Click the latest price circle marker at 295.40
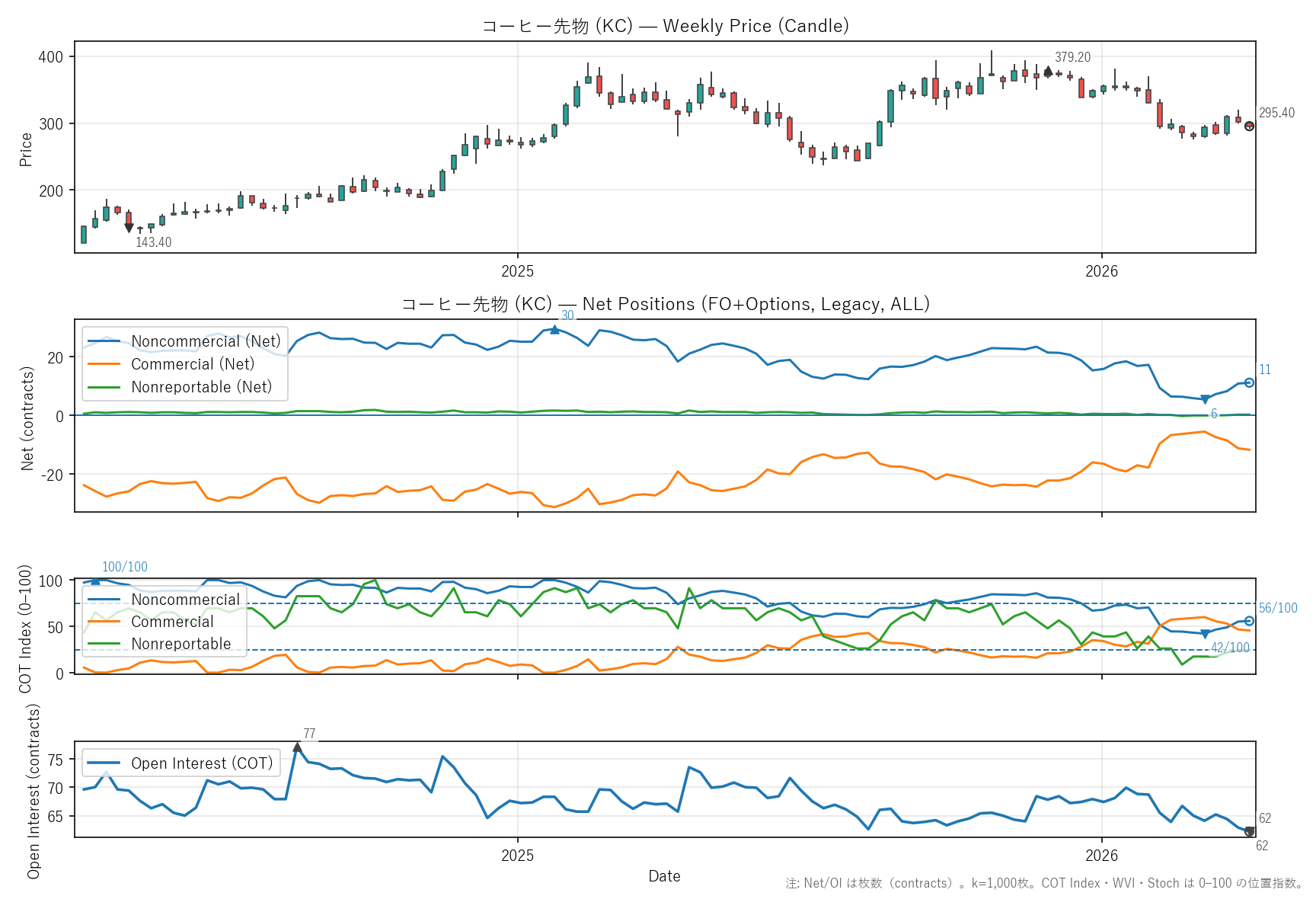 (1249, 126)
